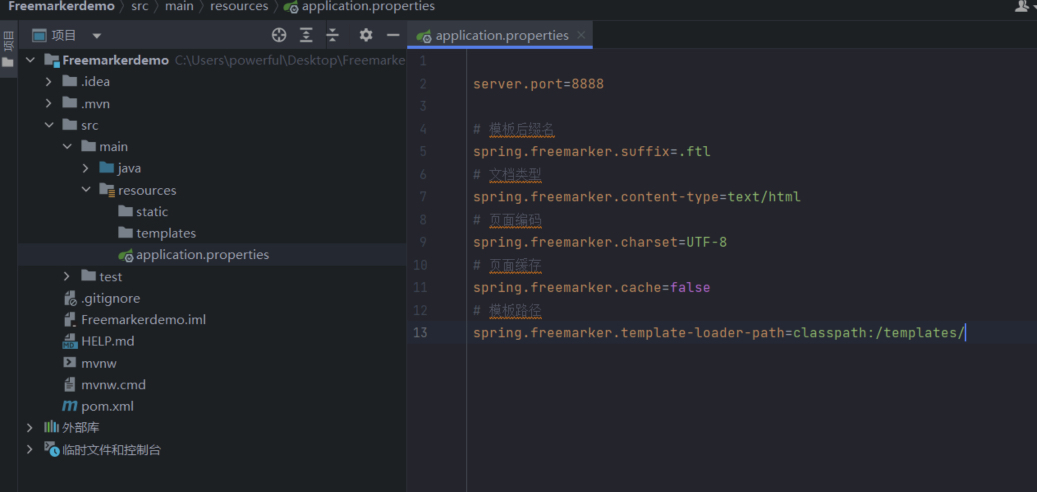Select the mvnw file
The image size is (1037, 492).
(x=99, y=363)
